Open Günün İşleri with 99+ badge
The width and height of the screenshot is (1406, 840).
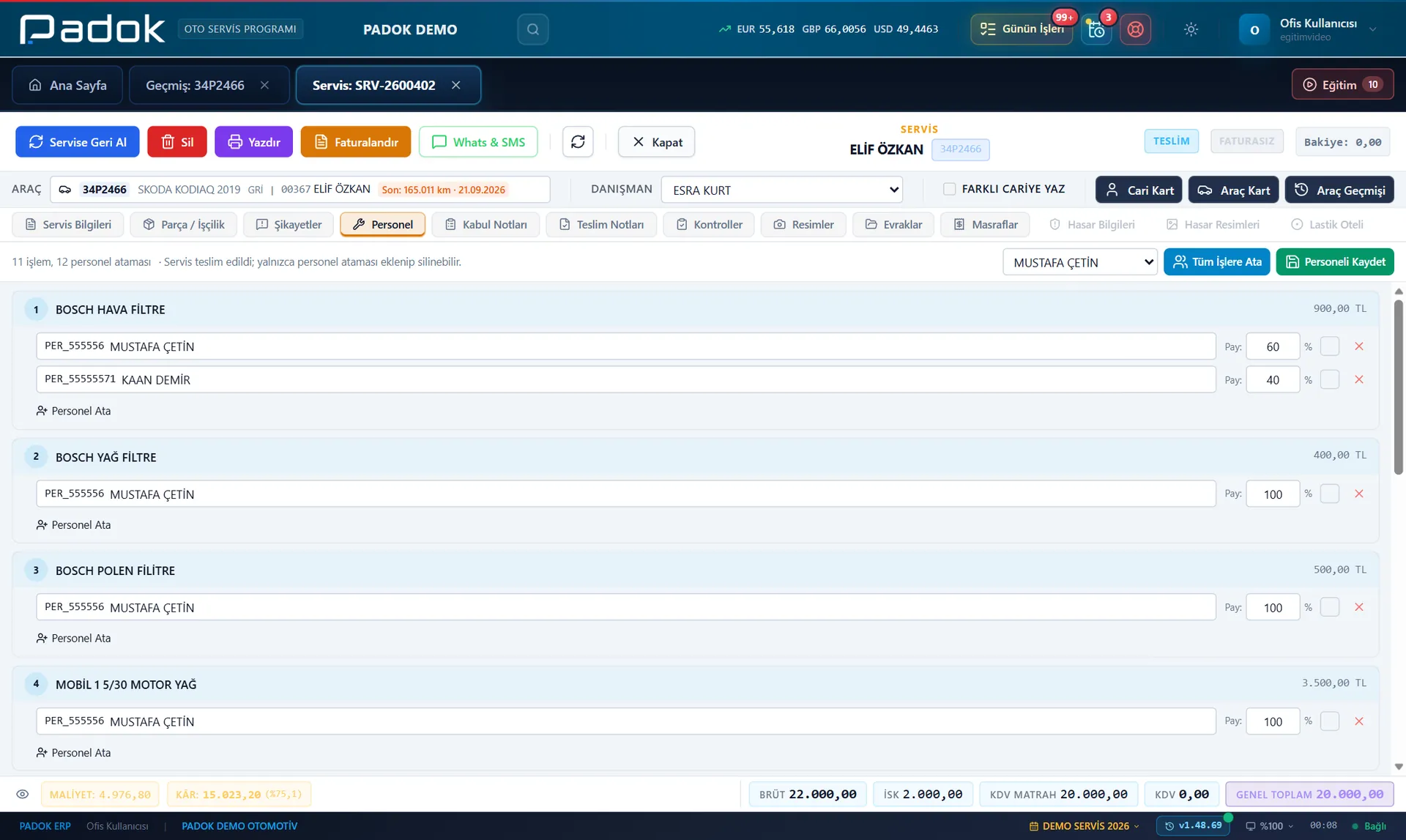pyautogui.click(x=1022, y=29)
